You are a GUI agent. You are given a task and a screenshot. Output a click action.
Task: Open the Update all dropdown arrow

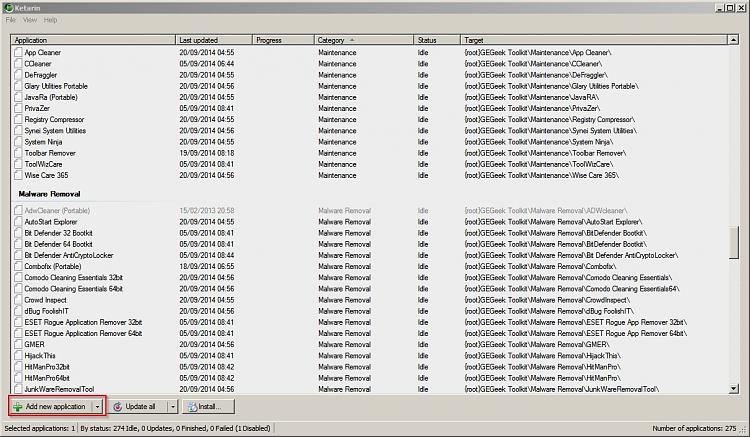coord(172,406)
